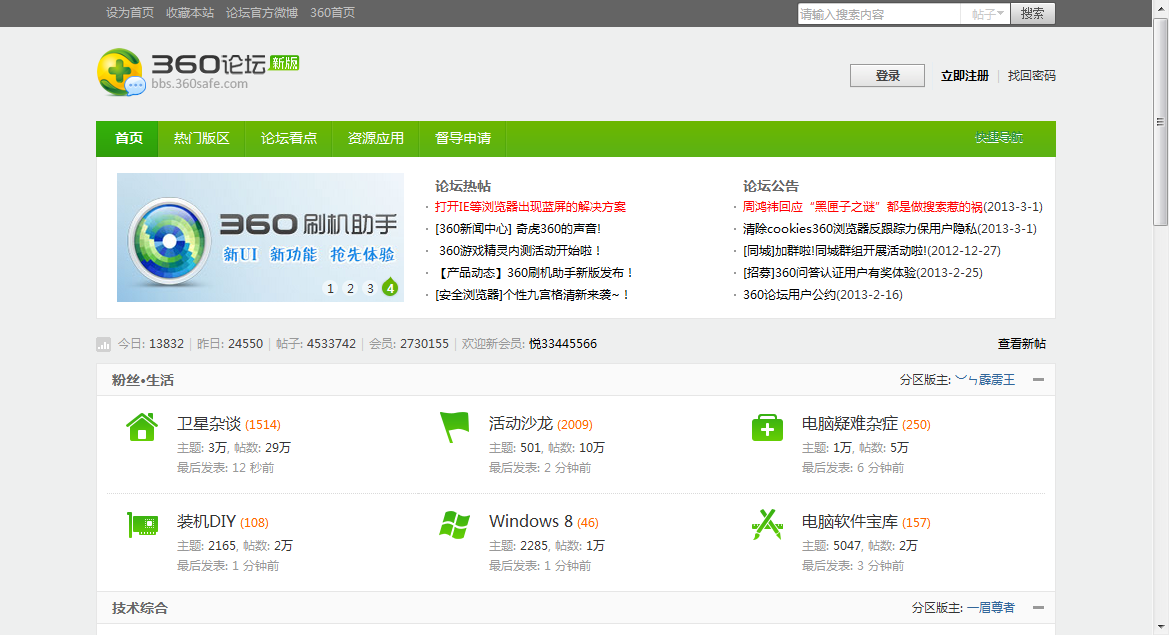Image resolution: width=1169 pixels, height=635 pixels.
Task: Open the Windows 8 forum title
Action: (531, 521)
